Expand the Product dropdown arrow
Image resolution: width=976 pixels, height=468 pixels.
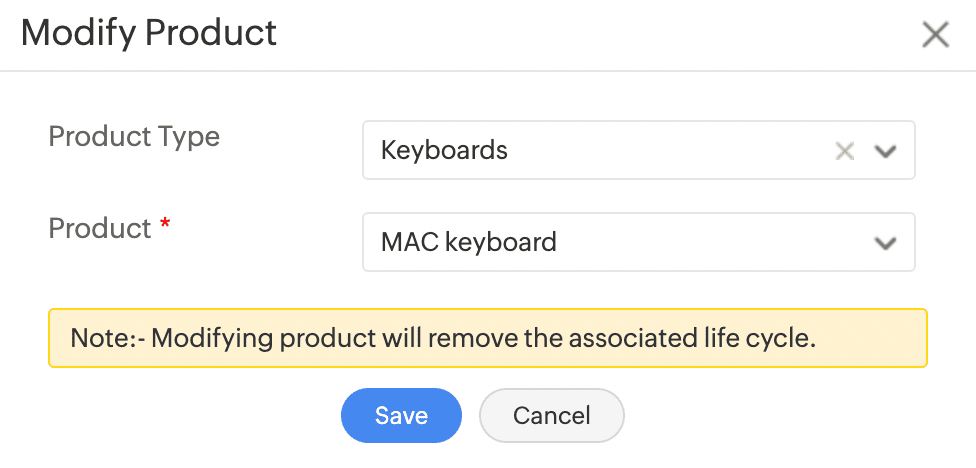click(x=884, y=242)
